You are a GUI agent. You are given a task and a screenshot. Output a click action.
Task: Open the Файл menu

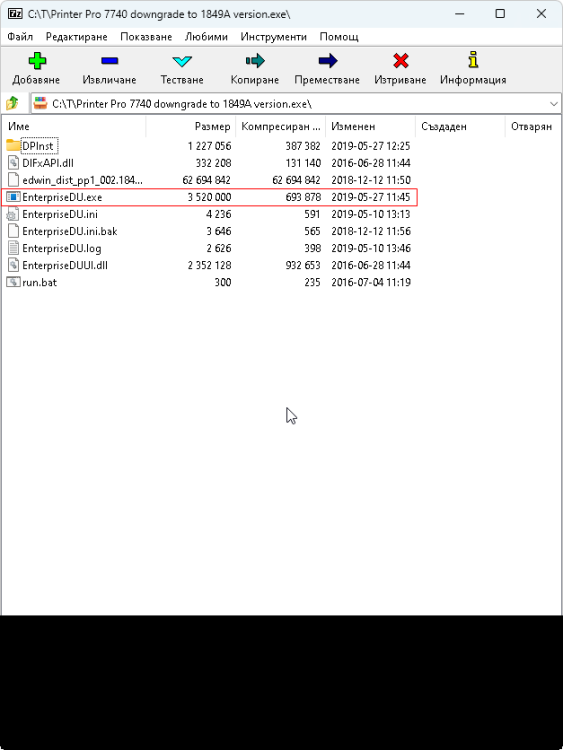point(20,37)
